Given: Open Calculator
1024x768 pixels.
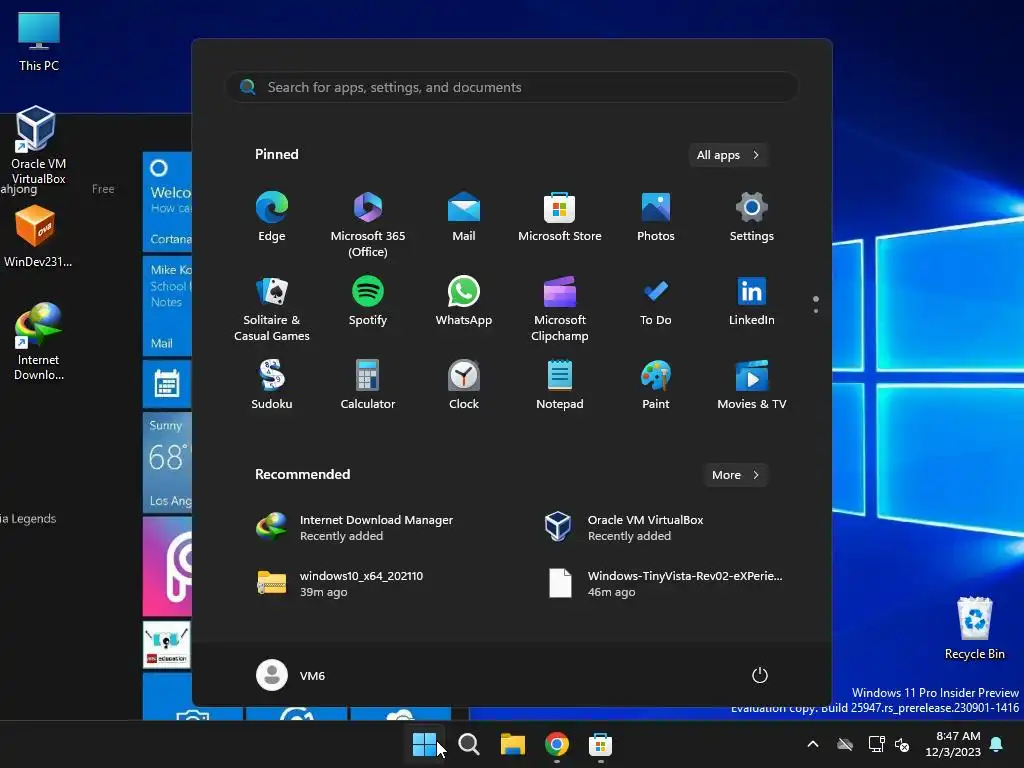Looking at the screenshot, I should click(x=368, y=385).
